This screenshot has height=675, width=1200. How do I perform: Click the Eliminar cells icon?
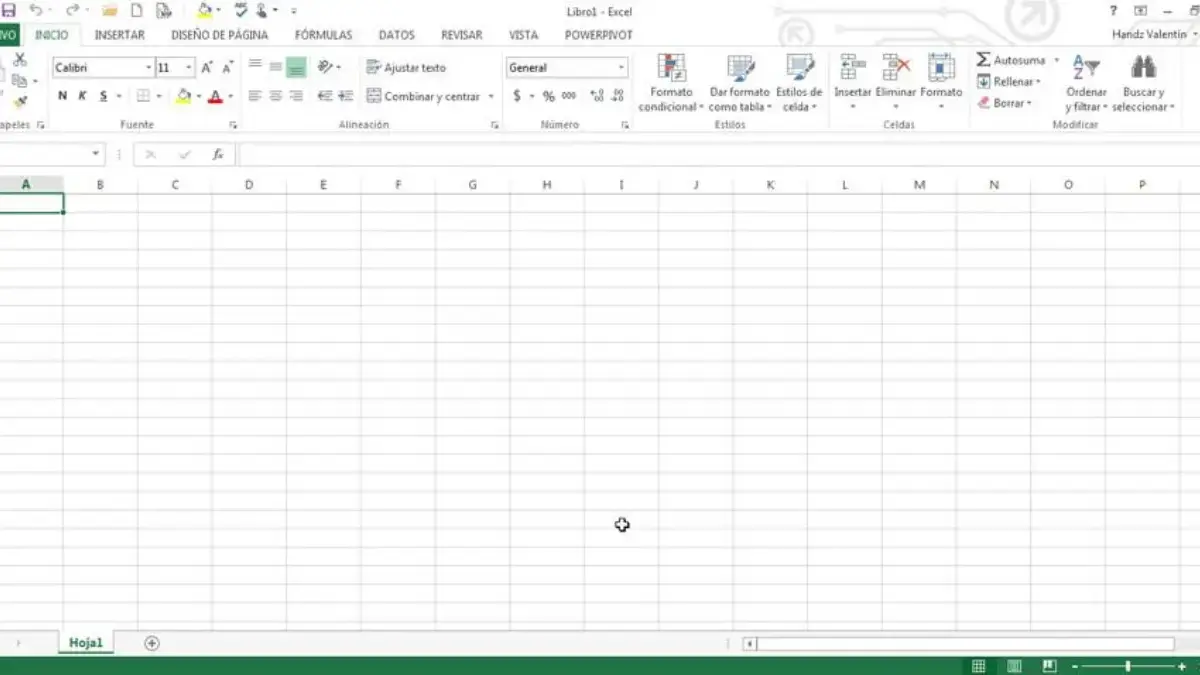(897, 68)
